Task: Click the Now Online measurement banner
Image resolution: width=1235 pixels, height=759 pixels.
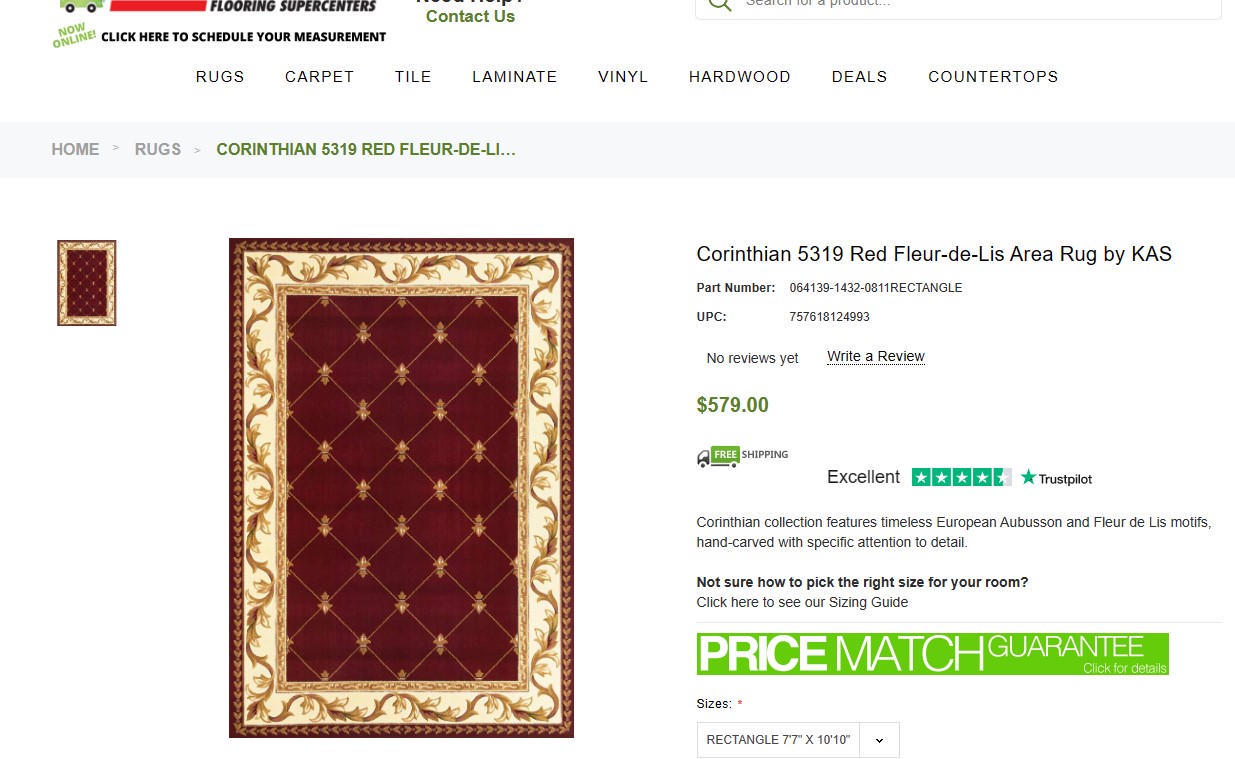Action: (220, 36)
